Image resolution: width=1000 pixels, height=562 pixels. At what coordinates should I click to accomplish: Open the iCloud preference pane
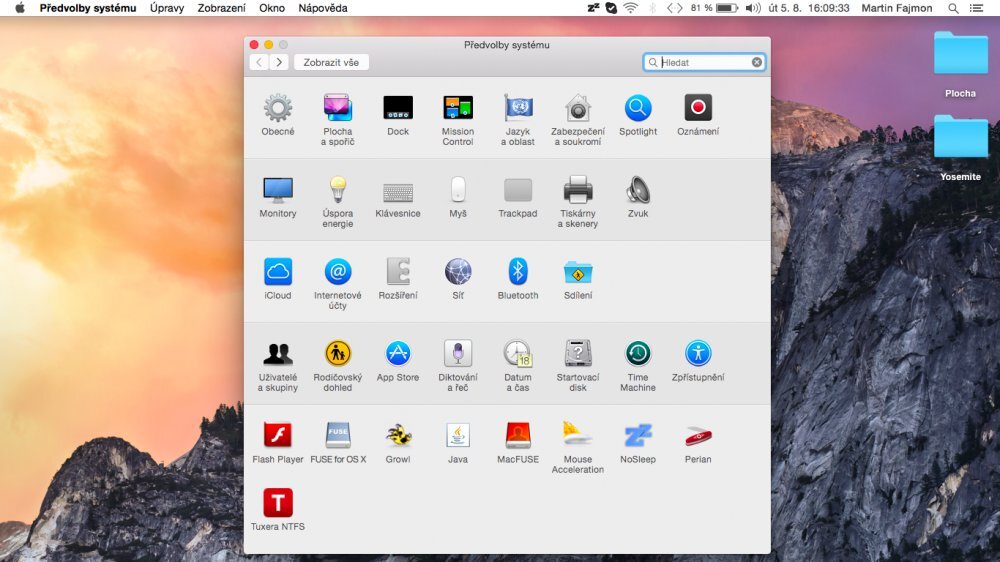click(x=278, y=272)
